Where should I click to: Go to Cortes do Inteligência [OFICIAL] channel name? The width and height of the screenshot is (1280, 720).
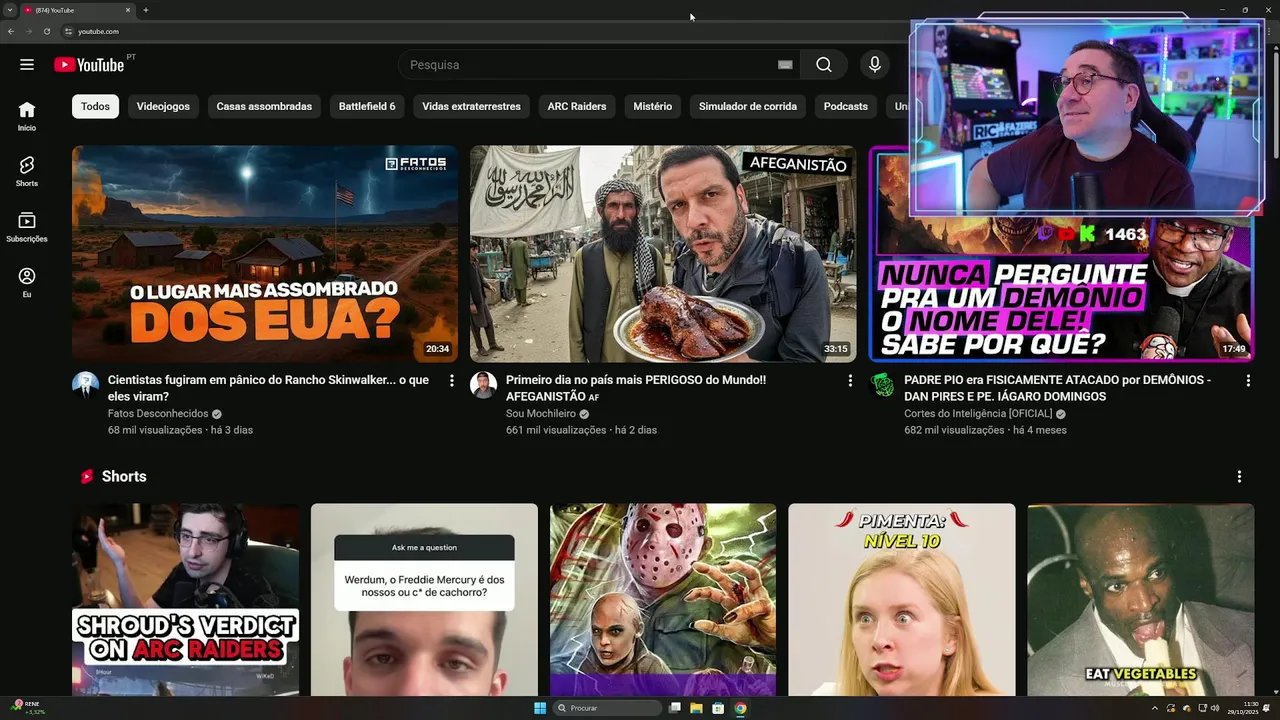pyautogui.click(x=978, y=414)
